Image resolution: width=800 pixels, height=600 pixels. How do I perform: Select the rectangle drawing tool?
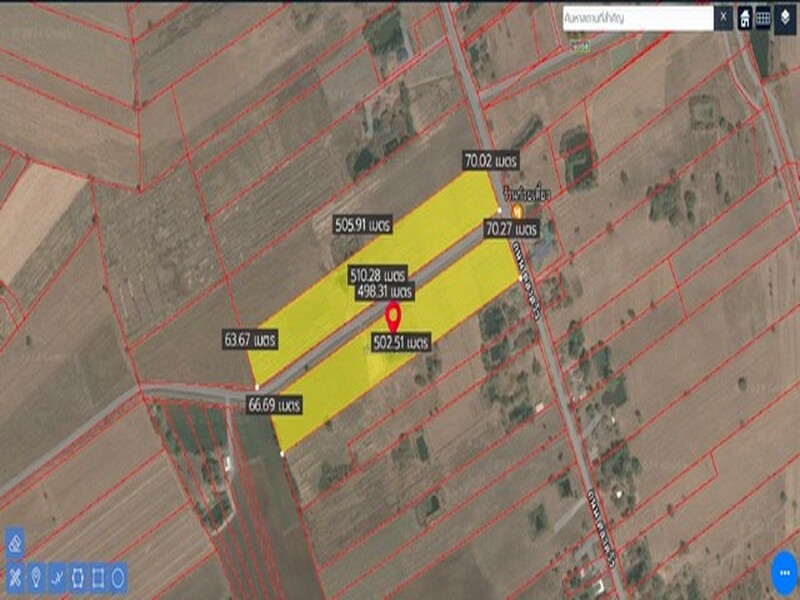point(98,577)
